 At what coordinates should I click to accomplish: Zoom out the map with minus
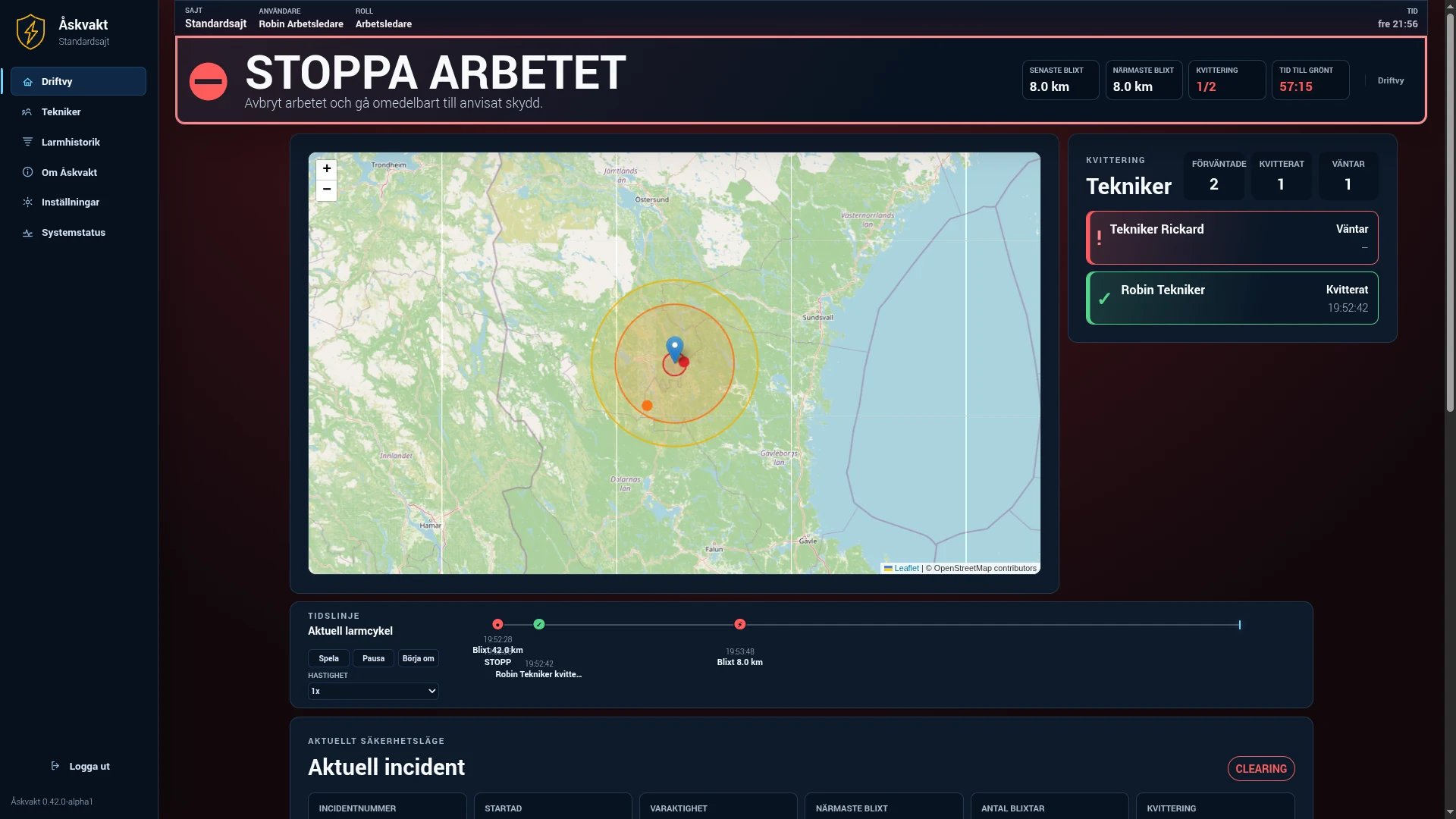[326, 190]
